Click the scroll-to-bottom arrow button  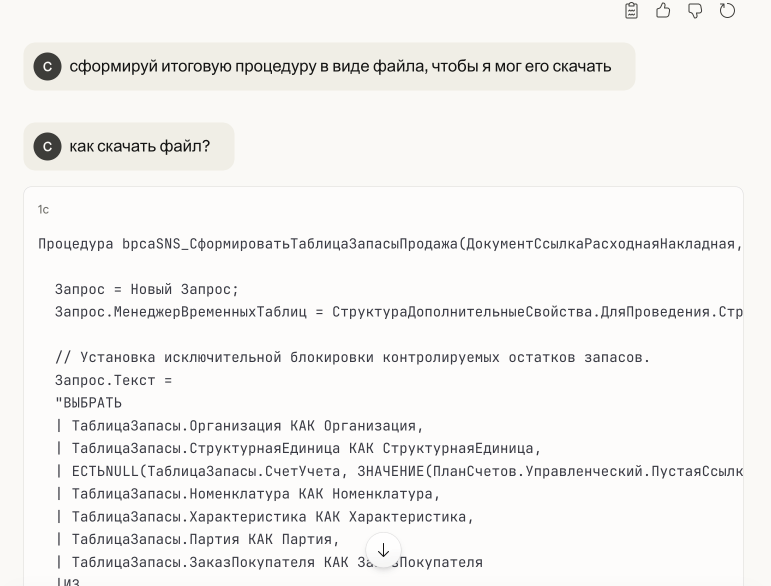pos(383,550)
